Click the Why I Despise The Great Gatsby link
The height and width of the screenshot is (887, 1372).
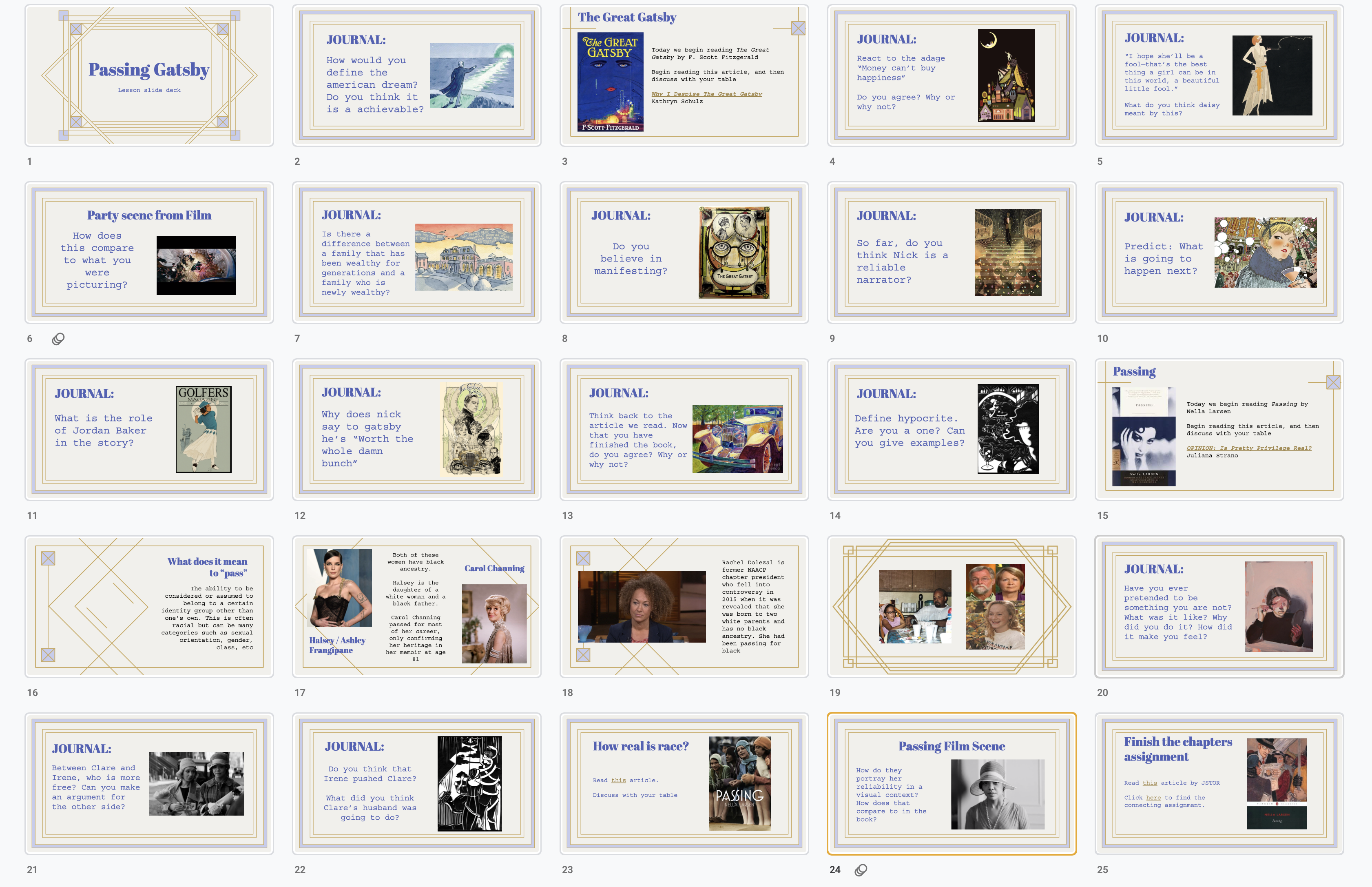pos(706,94)
